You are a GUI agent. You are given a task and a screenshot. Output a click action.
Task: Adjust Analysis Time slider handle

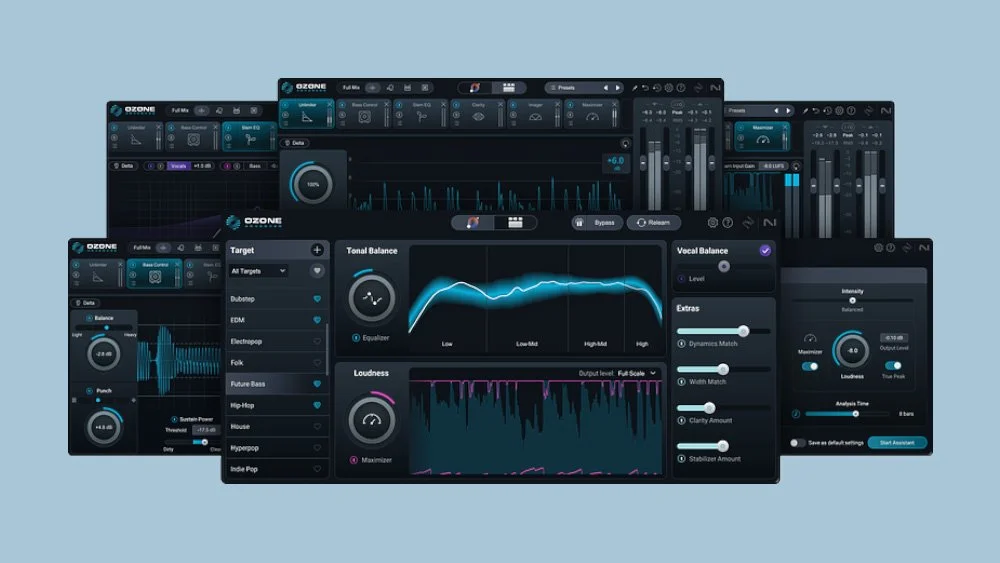[x=856, y=414]
